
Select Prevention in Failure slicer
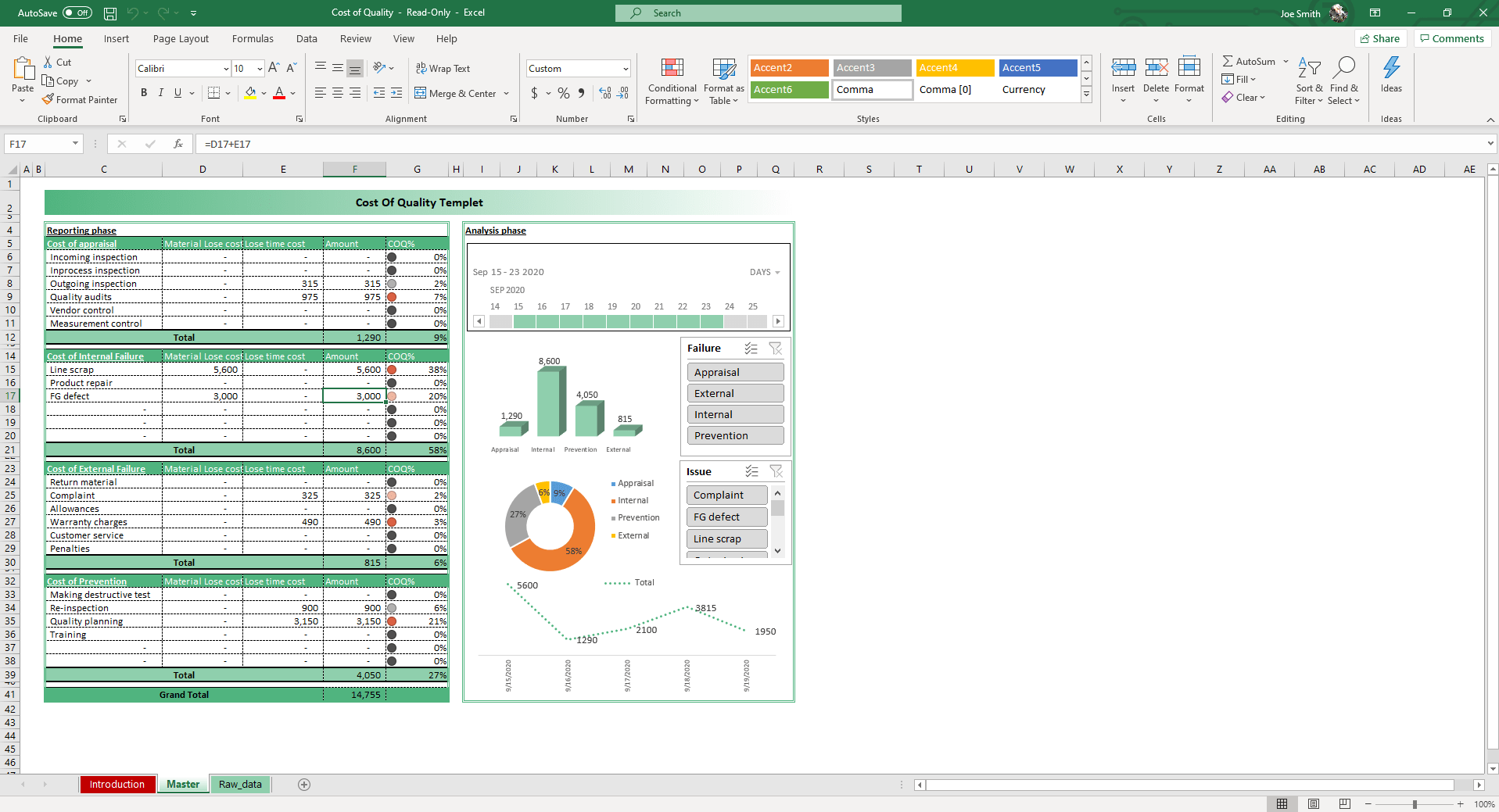tap(735, 436)
